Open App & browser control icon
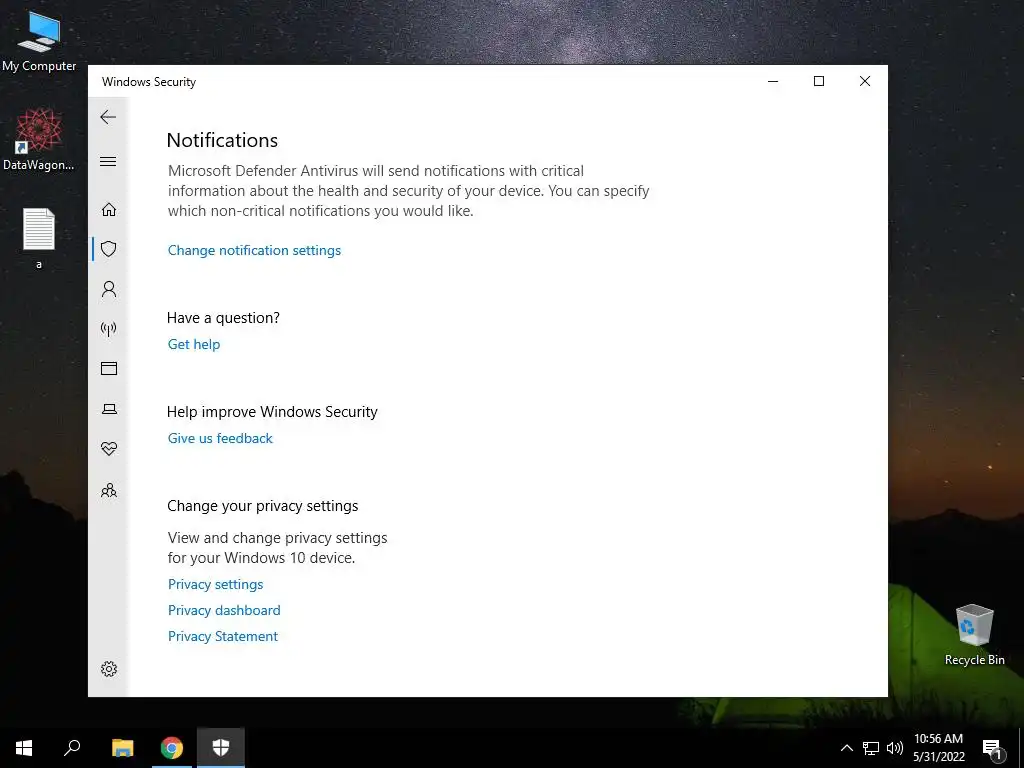The width and height of the screenshot is (1024, 768). tap(109, 369)
